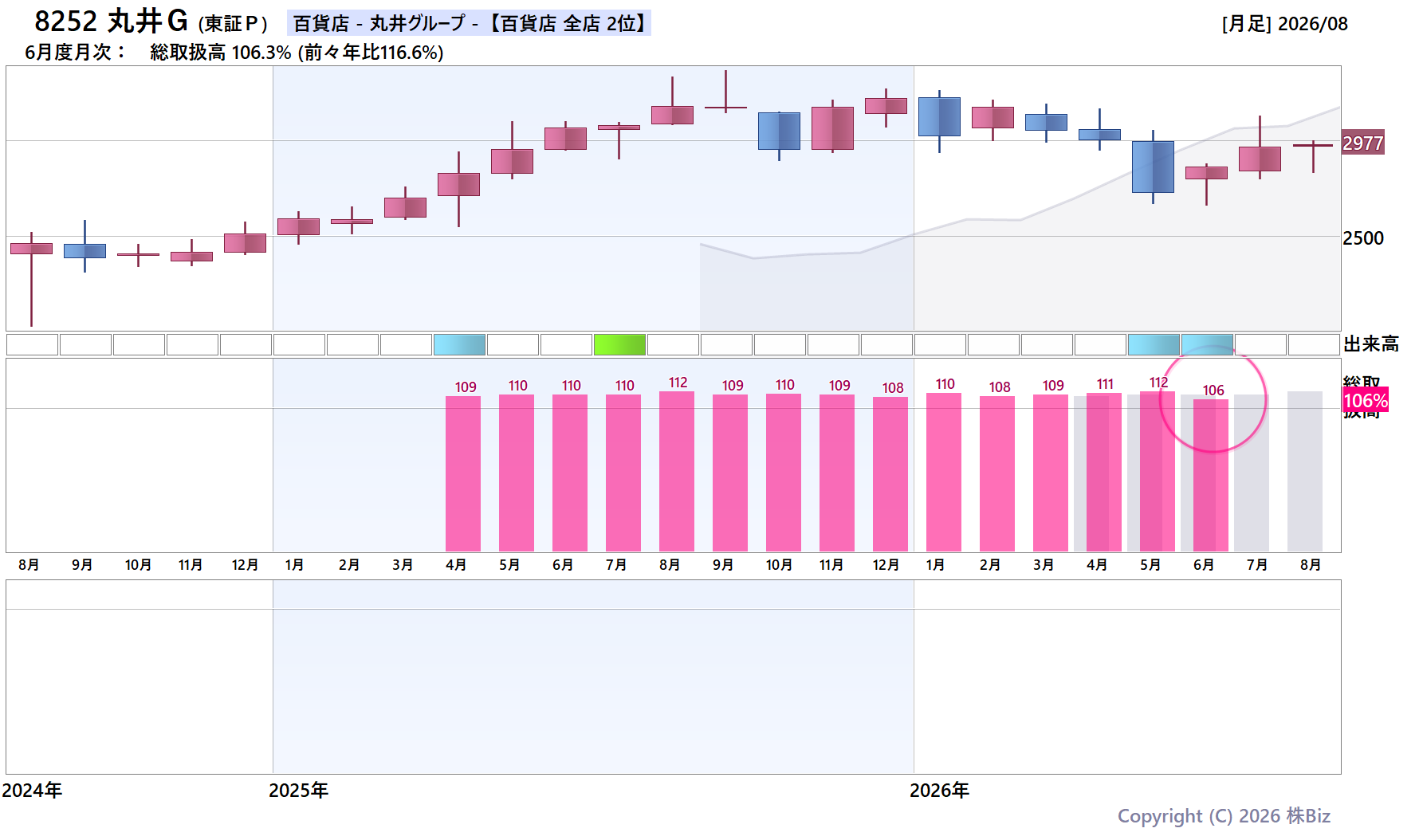Click the blue candlestick of January 2026

click(x=939, y=116)
